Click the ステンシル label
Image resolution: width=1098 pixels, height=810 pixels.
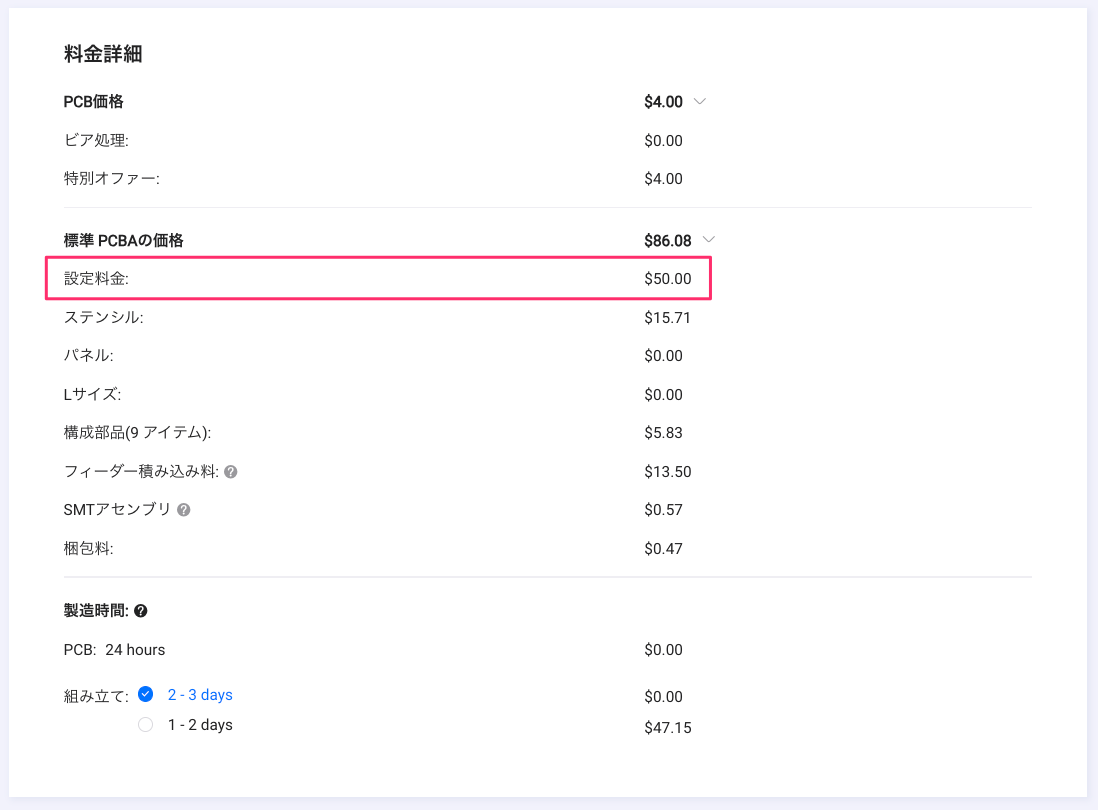(x=103, y=318)
